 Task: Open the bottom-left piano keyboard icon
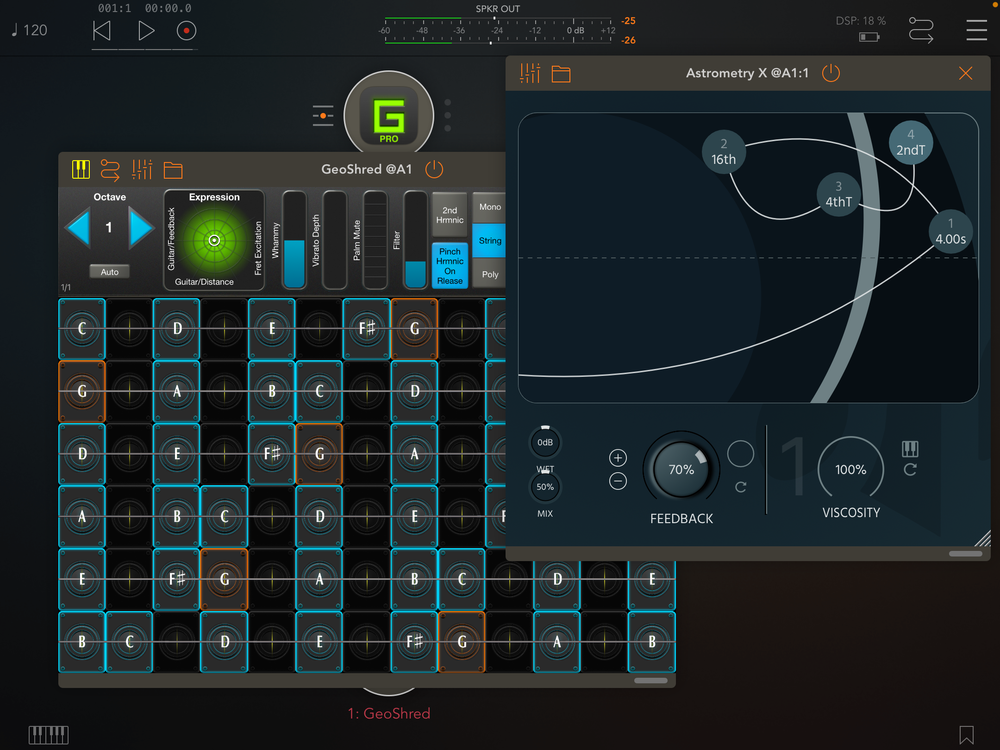click(x=48, y=735)
